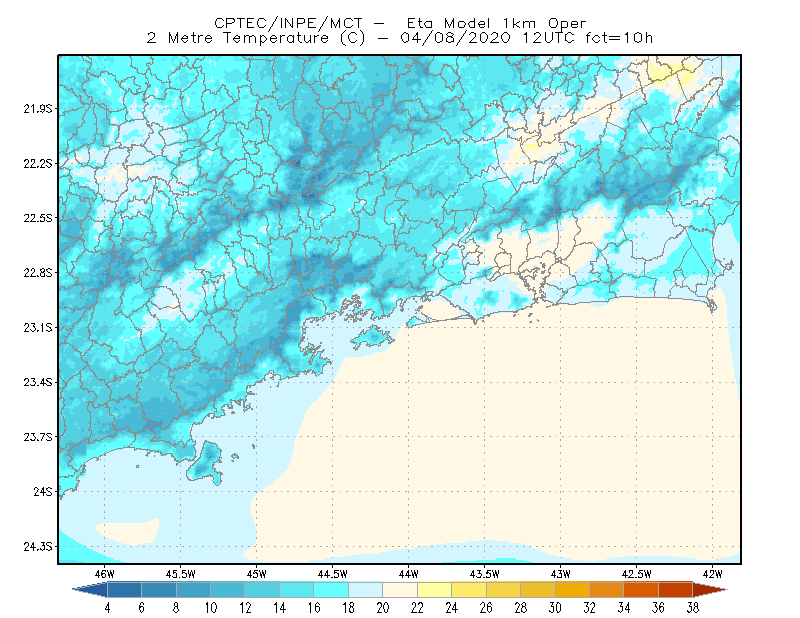Click the right dark red colorbar arrow
Image resolution: width=800 pixels, height=618 pixels.
coord(710,590)
